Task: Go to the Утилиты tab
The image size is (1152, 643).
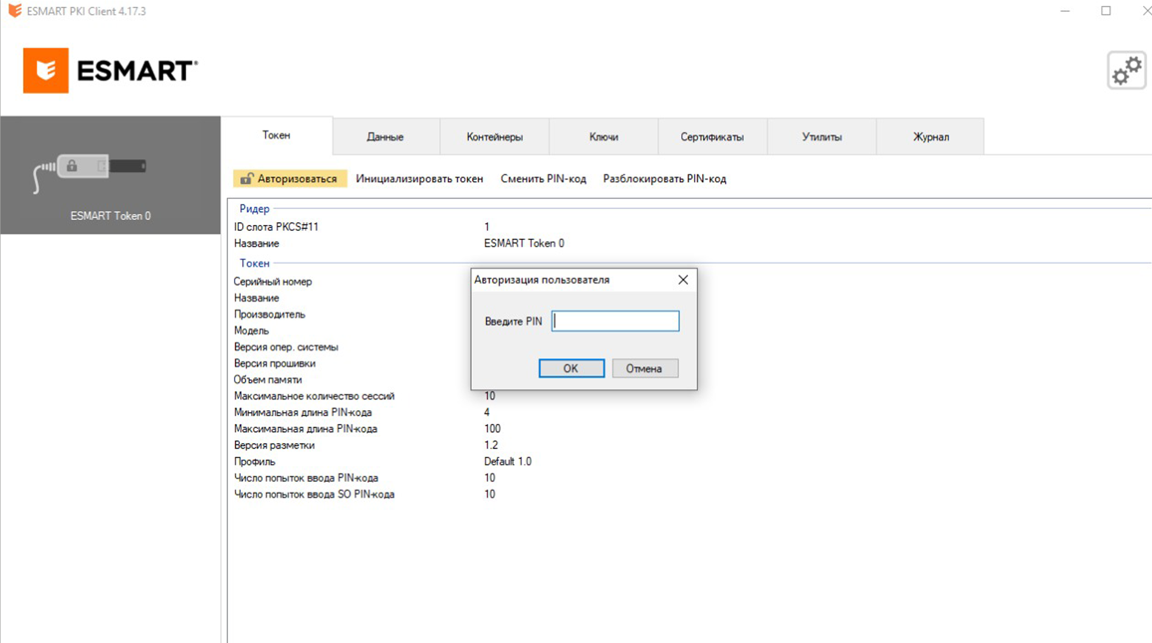Action: [821, 137]
